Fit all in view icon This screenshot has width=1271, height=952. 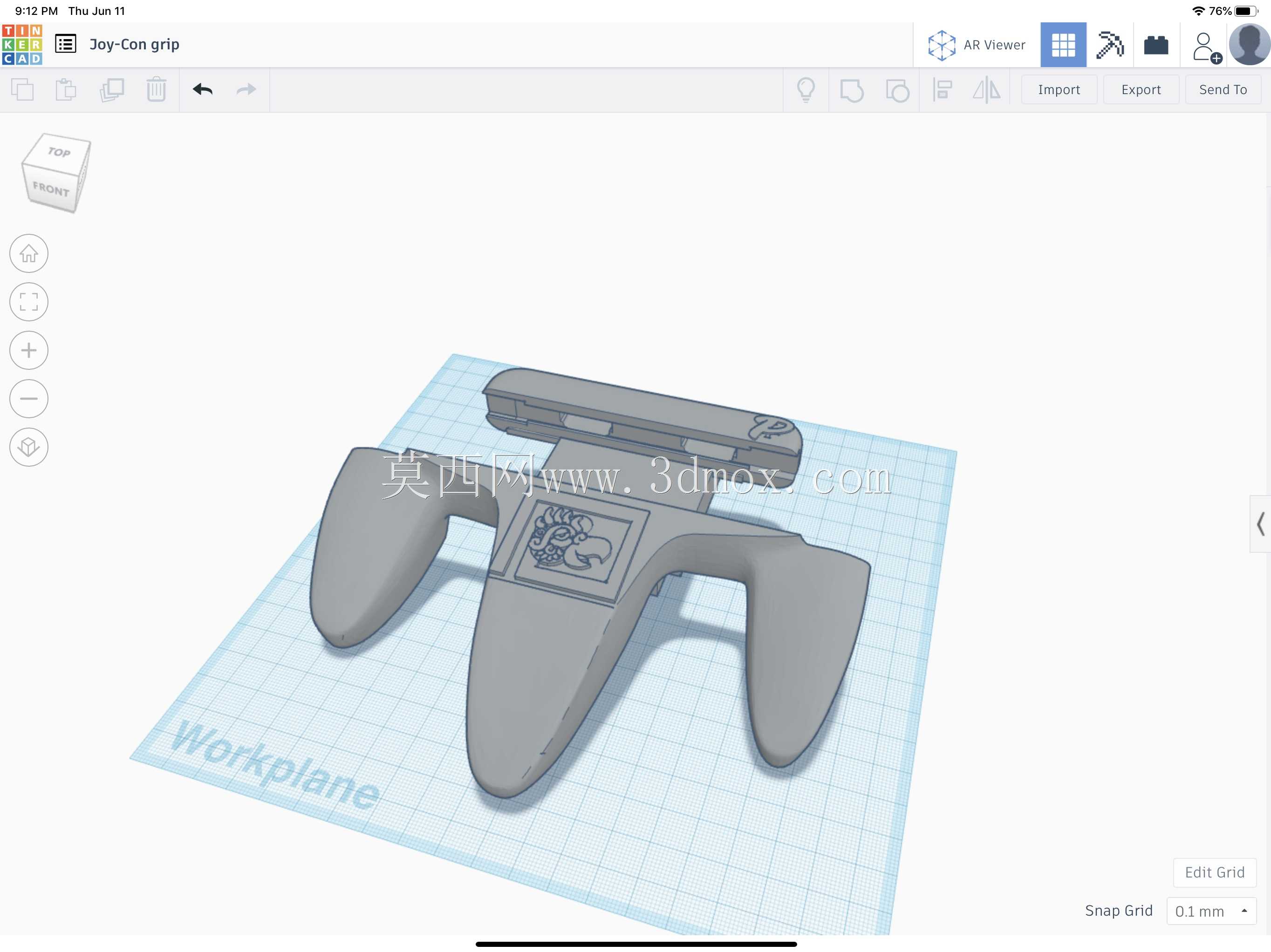click(29, 302)
